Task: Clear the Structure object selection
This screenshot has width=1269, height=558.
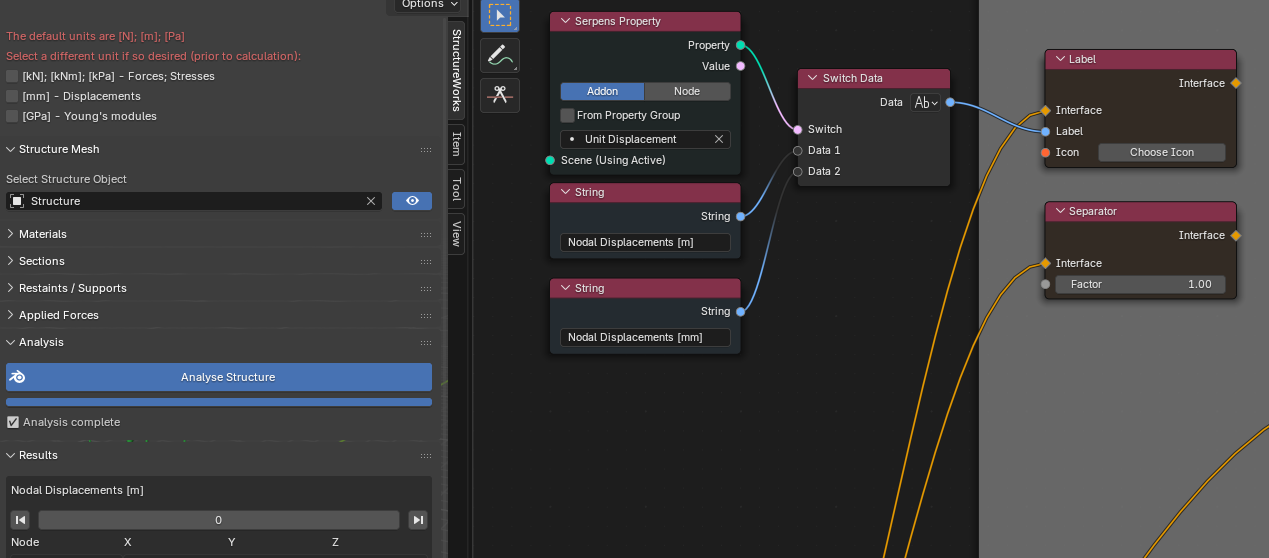Action: pyautogui.click(x=371, y=201)
